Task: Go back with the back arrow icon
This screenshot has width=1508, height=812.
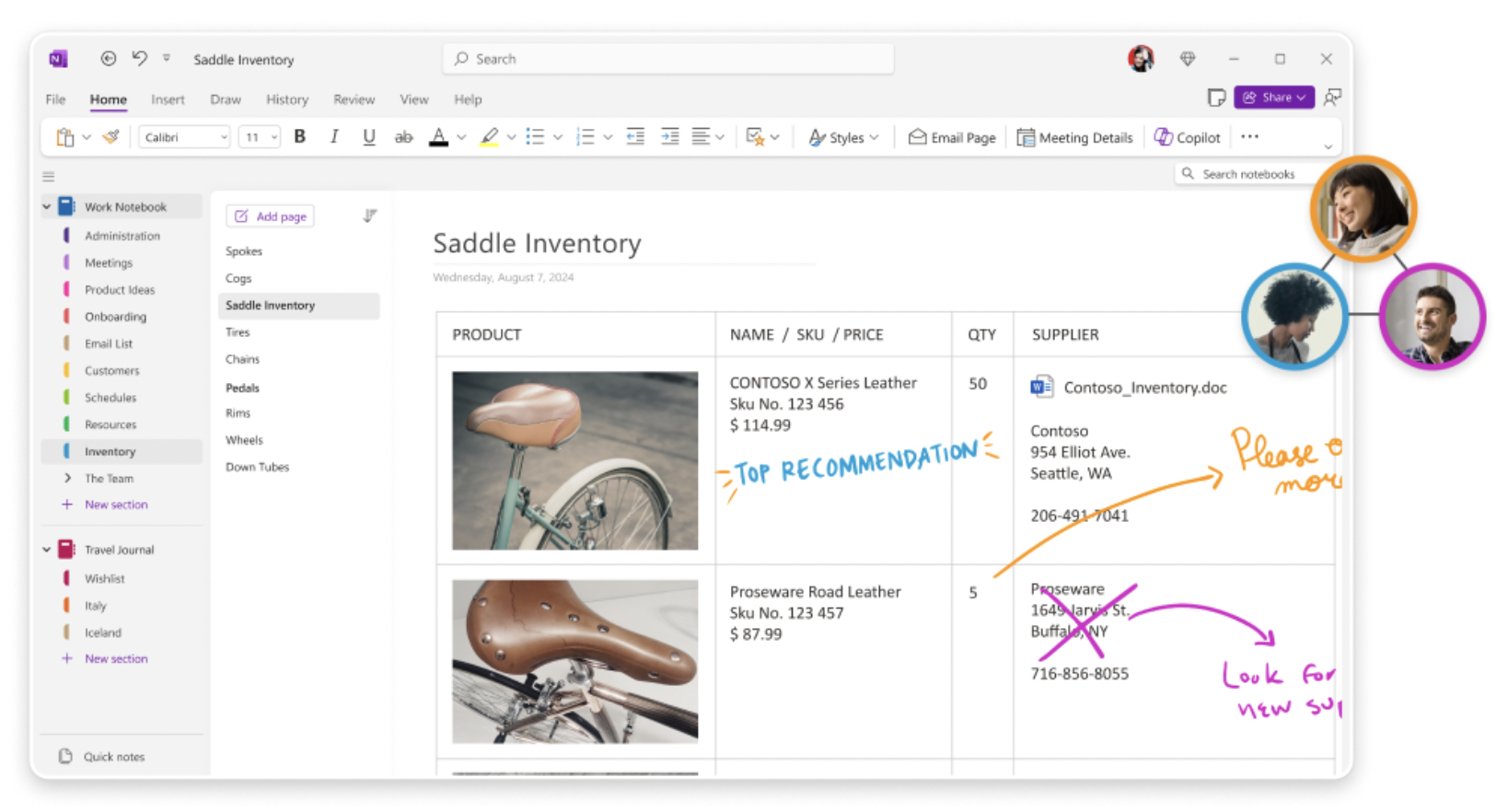Action: tap(109, 59)
